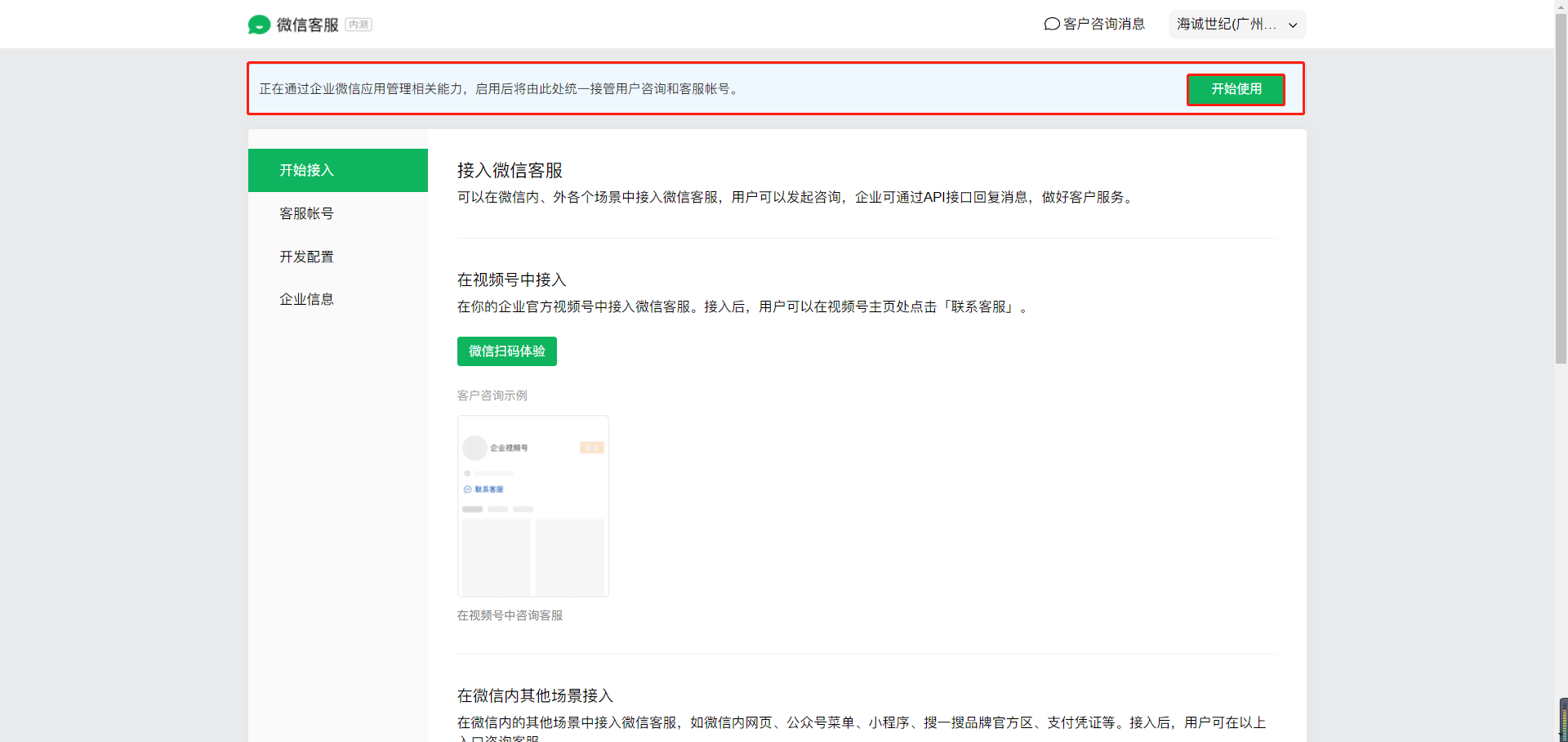Click the vertical page scrollbar thumb
The width and height of the screenshot is (1568, 742).
(1561, 188)
